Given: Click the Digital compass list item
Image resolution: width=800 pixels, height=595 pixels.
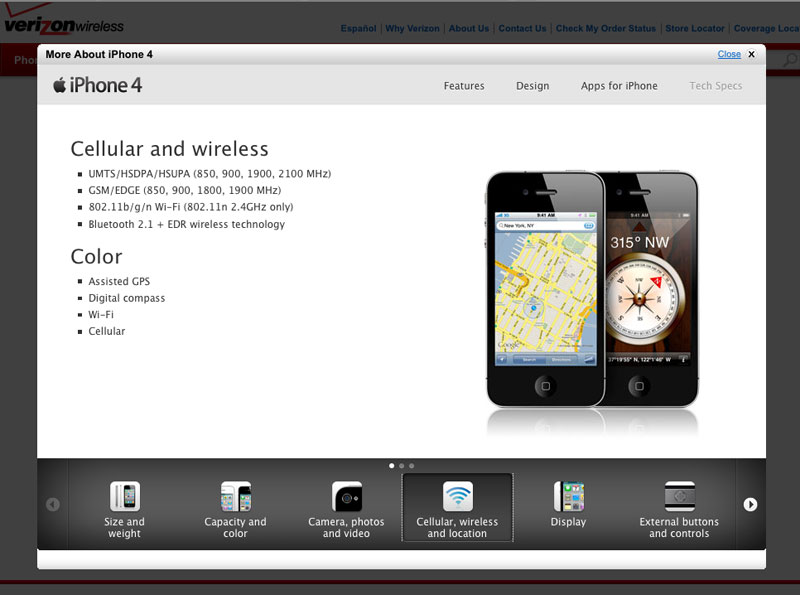Looking at the screenshot, I should (127, 298).
